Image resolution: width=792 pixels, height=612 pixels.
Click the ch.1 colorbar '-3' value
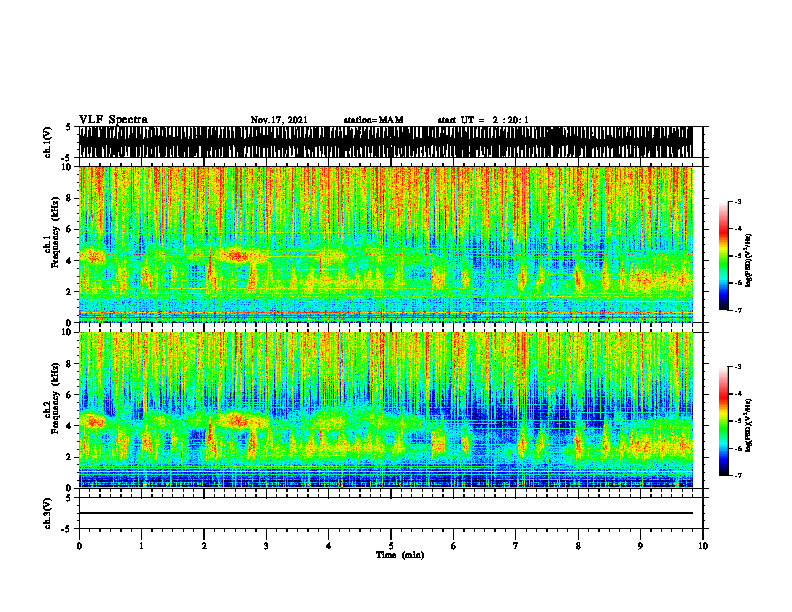point(738,201)
